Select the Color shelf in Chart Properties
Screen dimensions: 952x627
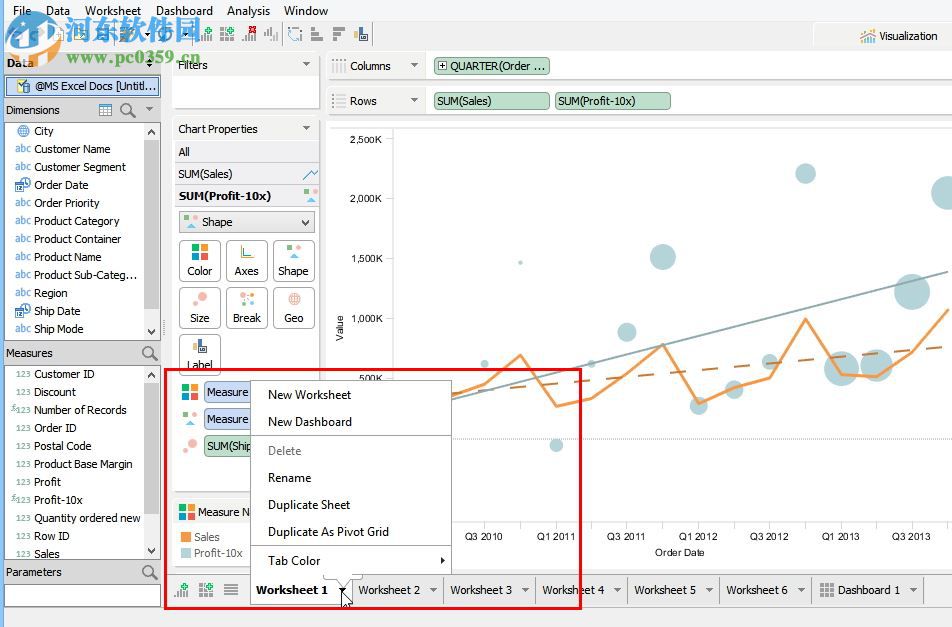coord(199,260)
